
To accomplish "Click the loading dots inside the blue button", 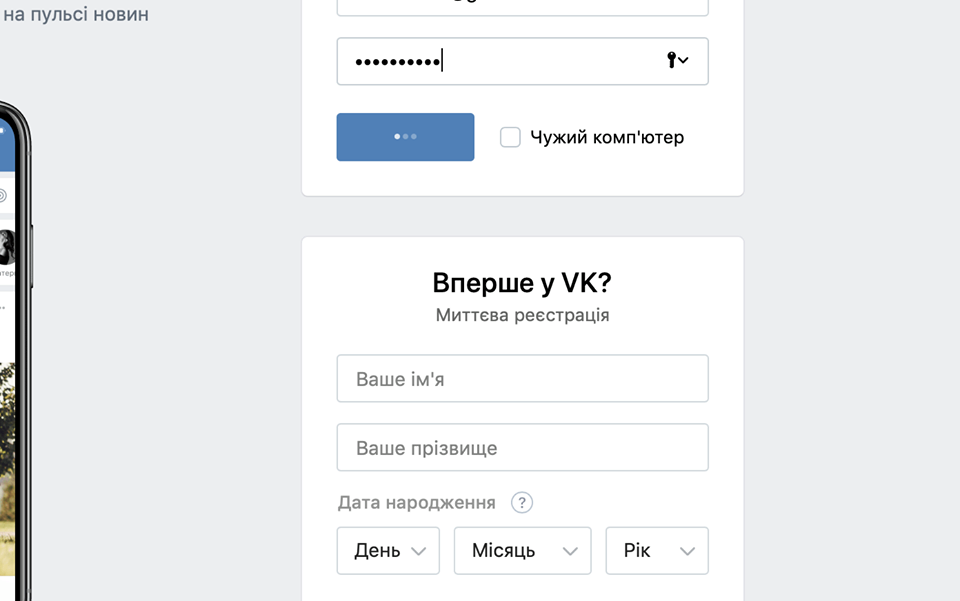I will point(405,137).
